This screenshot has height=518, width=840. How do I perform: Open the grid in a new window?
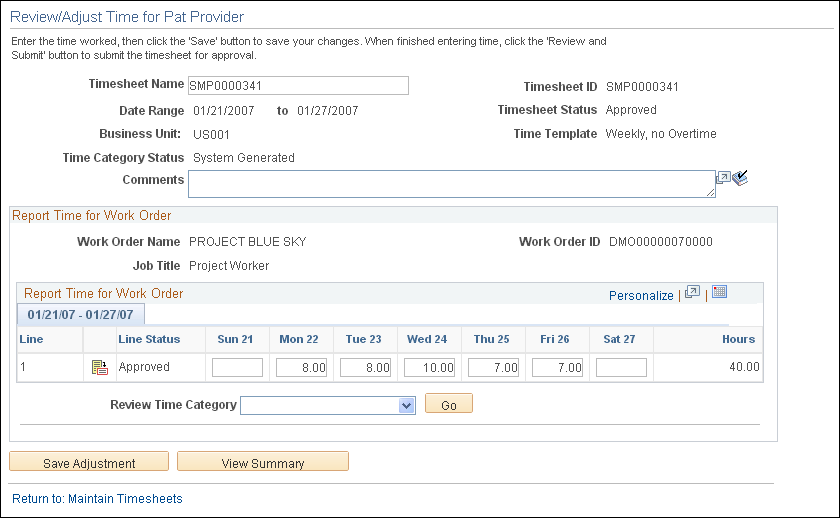click(693, 292)
